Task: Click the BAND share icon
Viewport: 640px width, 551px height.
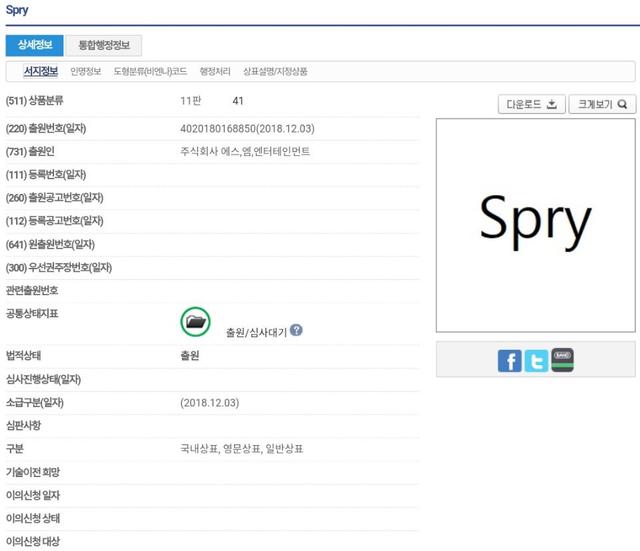Action: 562,361
